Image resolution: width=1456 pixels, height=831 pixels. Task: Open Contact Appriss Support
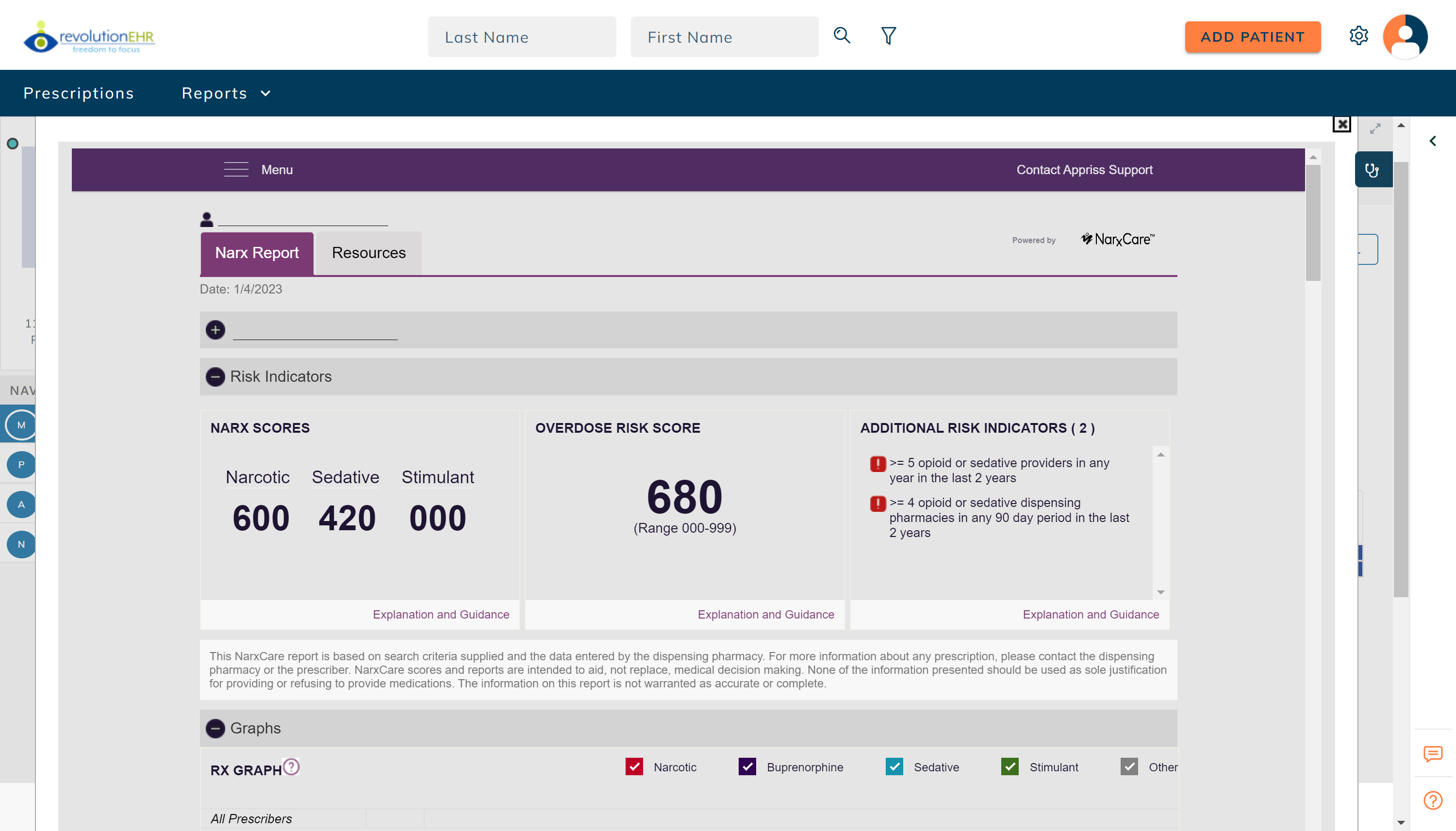pos(1084,169)
